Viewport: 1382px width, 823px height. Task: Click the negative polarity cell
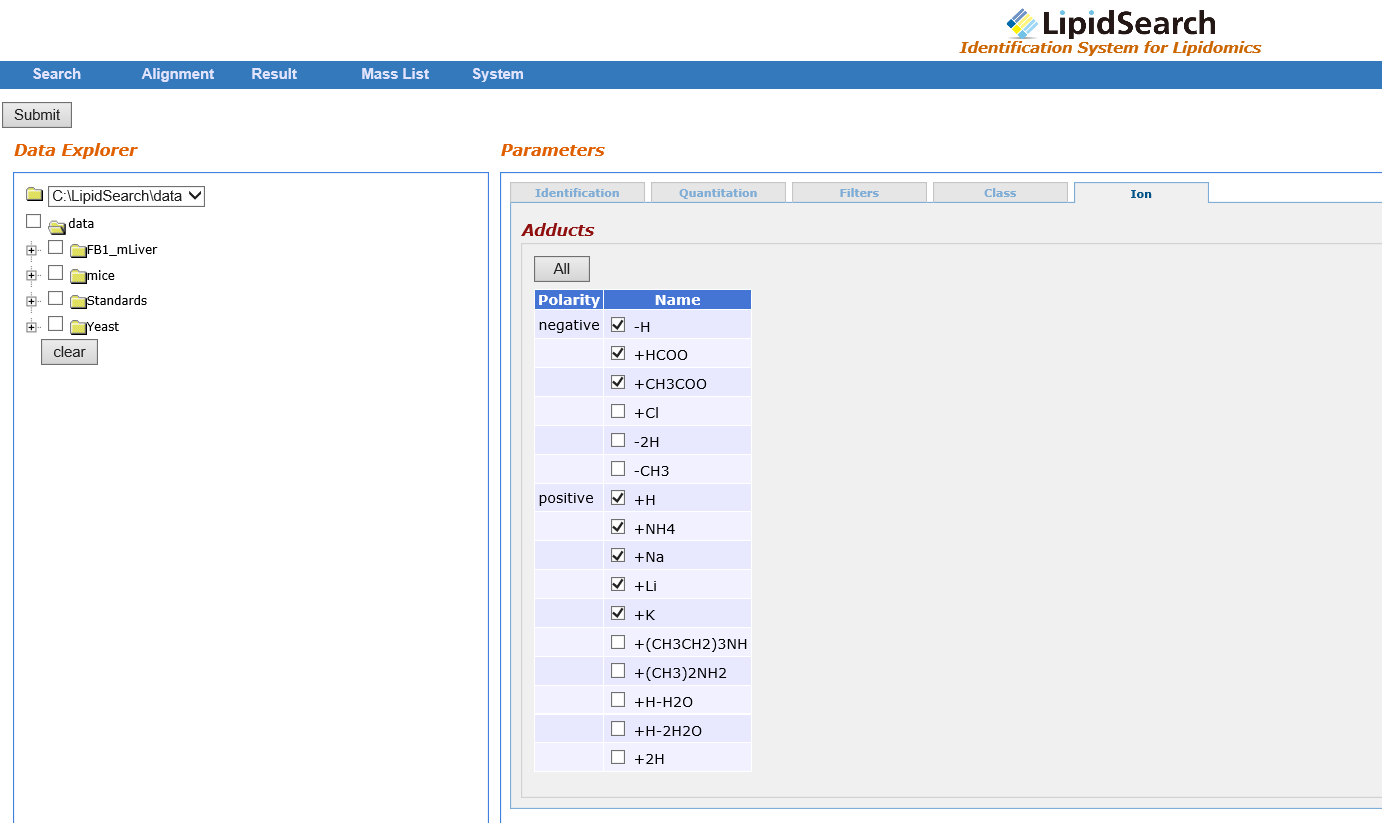pos(569,325)
